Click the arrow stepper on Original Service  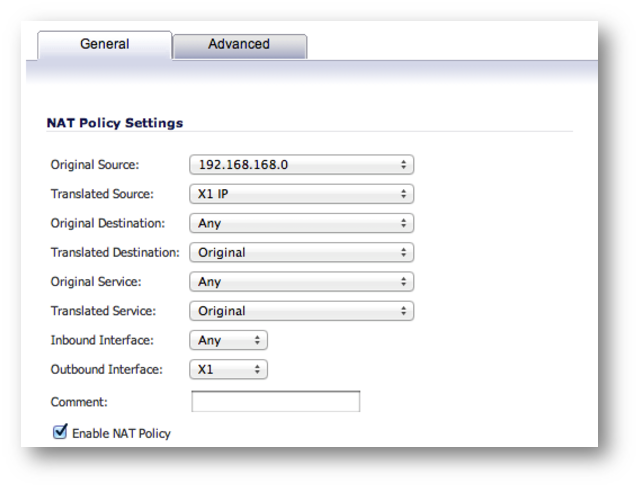pos(404,282)
